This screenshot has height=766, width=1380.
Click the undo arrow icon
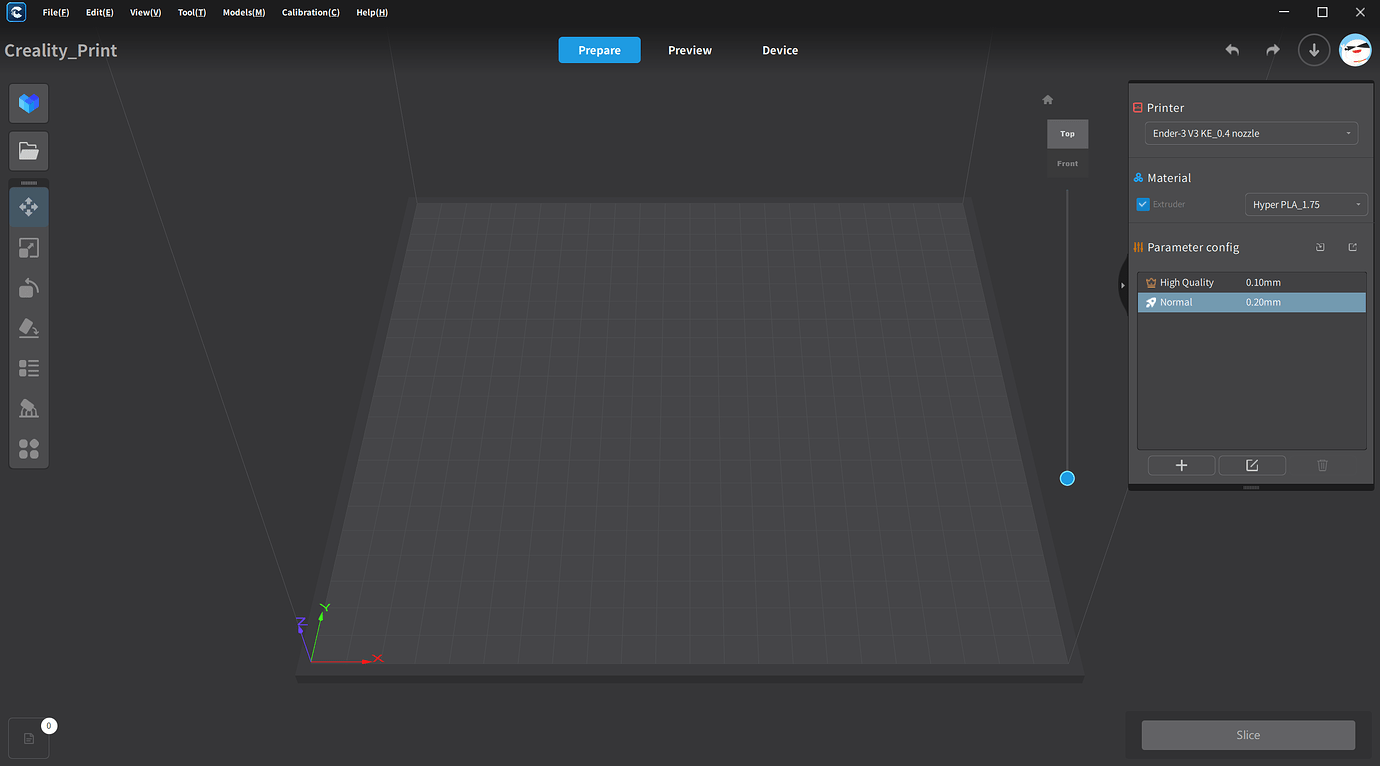[1232, 49]
